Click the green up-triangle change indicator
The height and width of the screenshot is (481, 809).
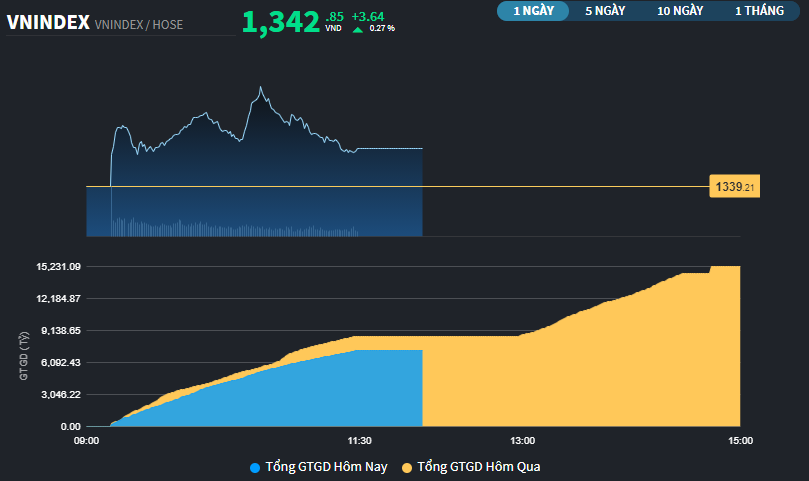(x=358, y=29)
